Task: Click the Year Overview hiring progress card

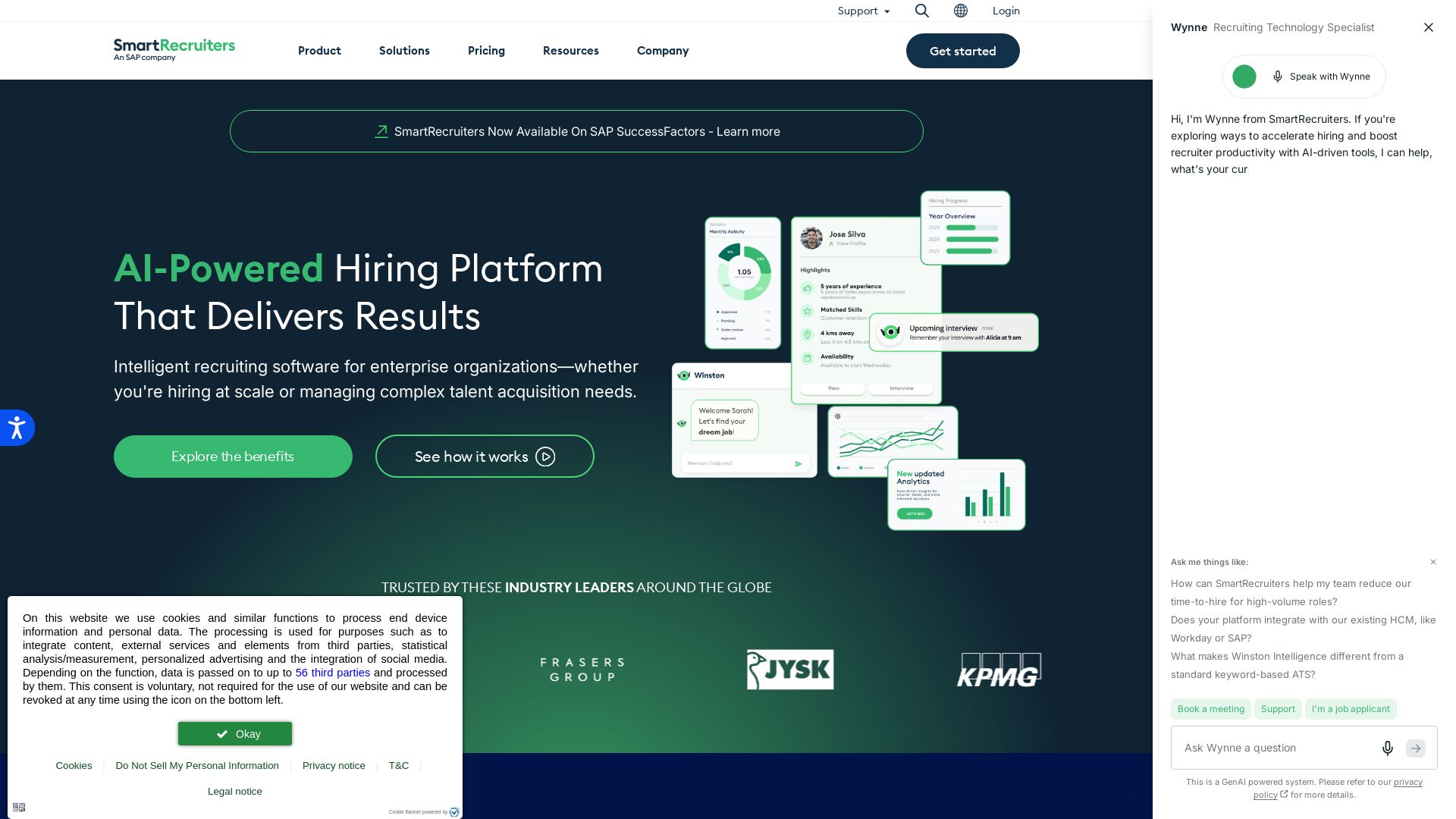Action: (x=965, y=227)
